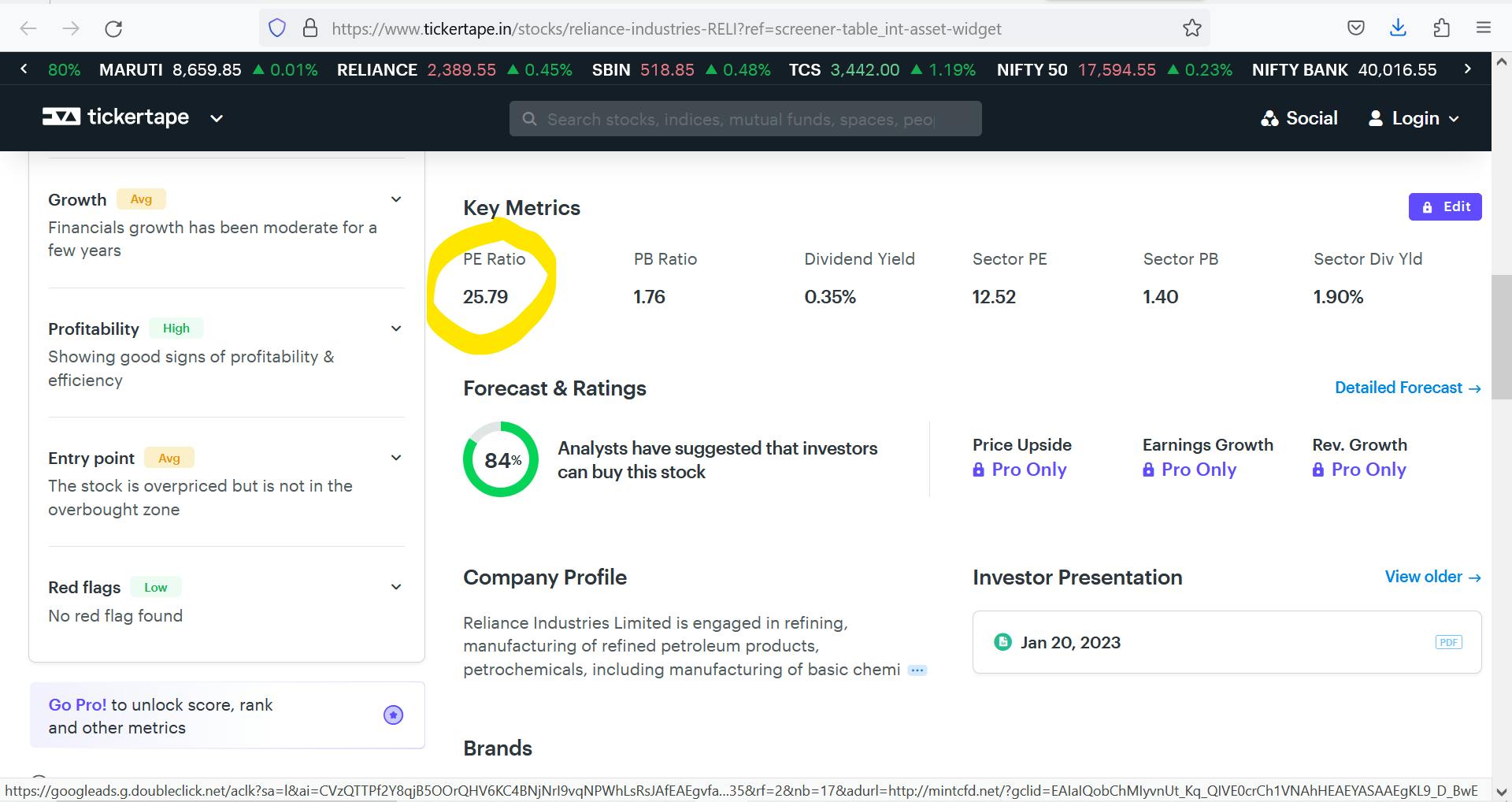Image resolution: width=1512 pixels, height=802 pixels.
Task: Click View older presentations link
Action: pyautogui.click(x=1433, y=577)
